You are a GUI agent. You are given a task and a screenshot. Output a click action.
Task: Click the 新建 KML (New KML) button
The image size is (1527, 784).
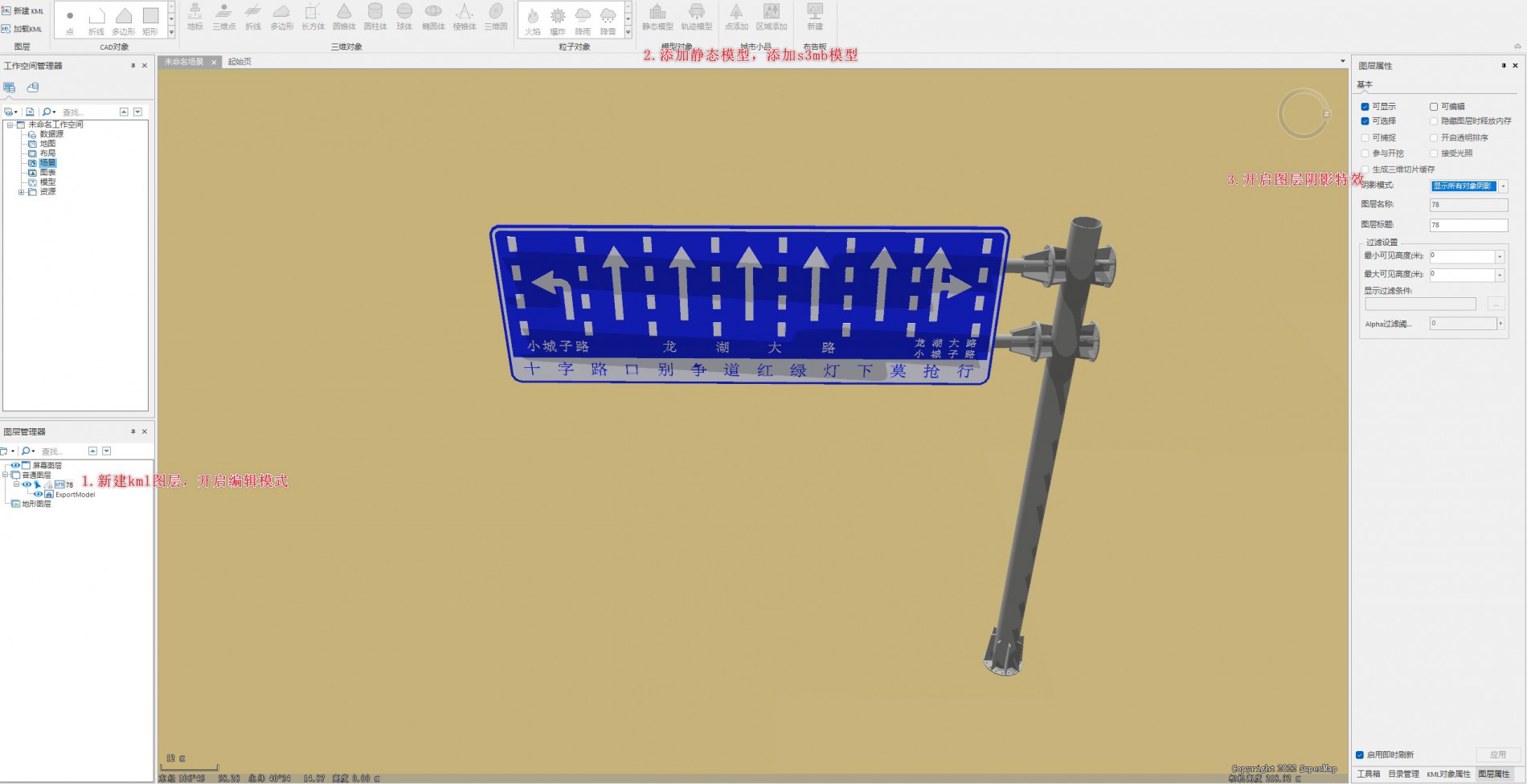[23, 11]
